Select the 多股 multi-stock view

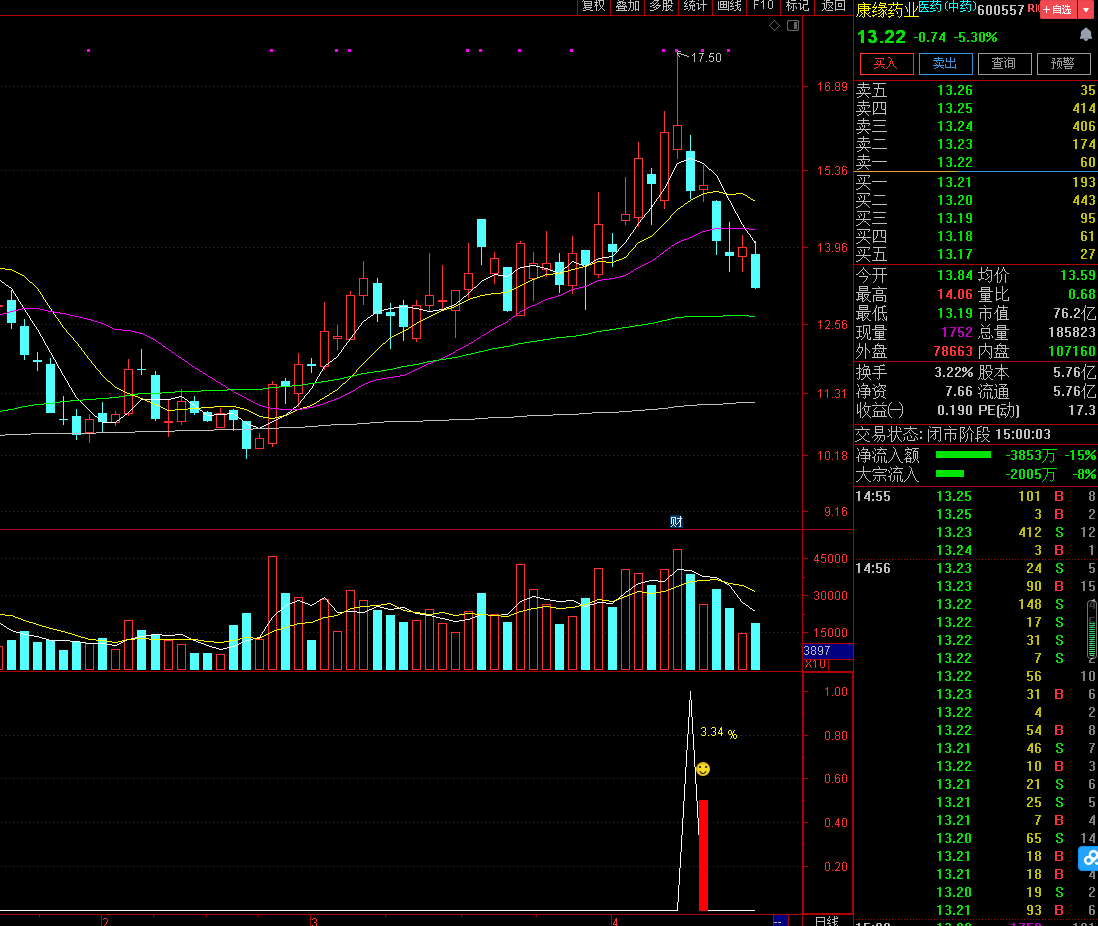(661, 6)
